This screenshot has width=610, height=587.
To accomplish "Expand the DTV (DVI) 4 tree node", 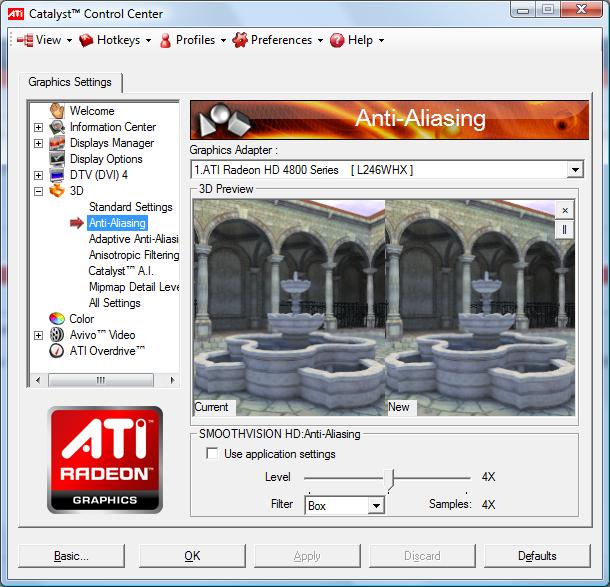I will pyautogui.click(x=38, y=175).
